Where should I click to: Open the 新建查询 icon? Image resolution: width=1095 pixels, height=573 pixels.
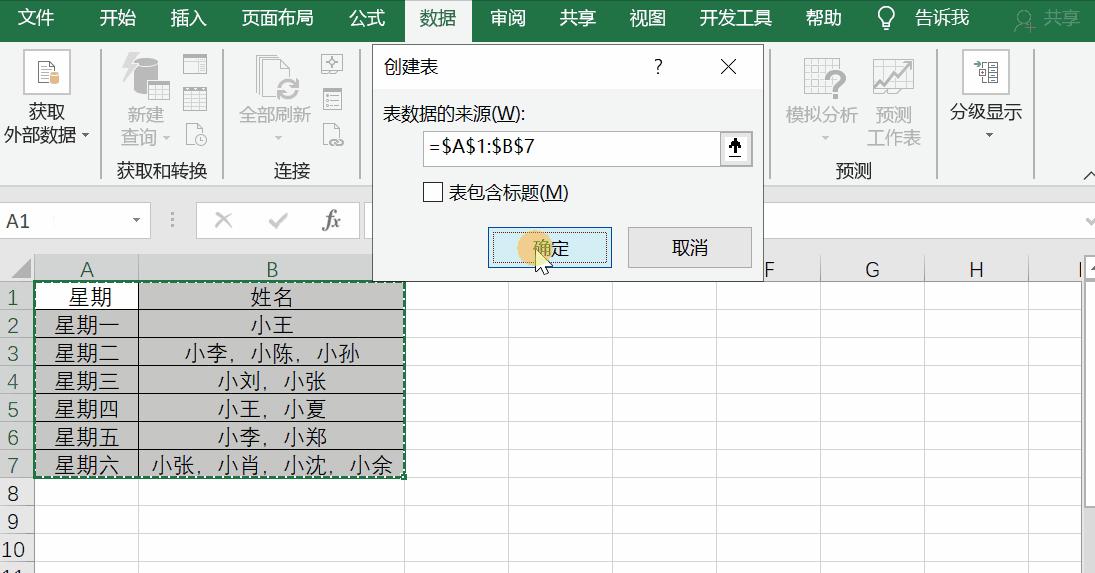click(146, 75)
